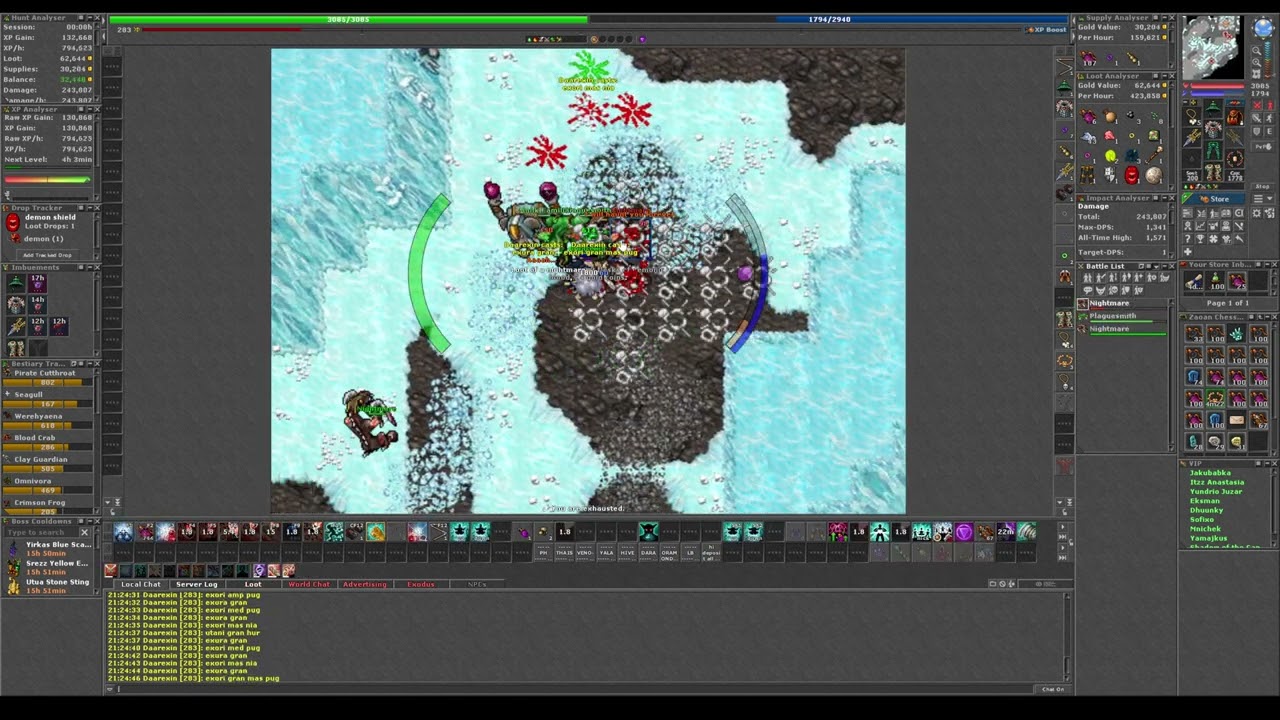
Task: Select the boots equipment slot
Action: 1214,171
